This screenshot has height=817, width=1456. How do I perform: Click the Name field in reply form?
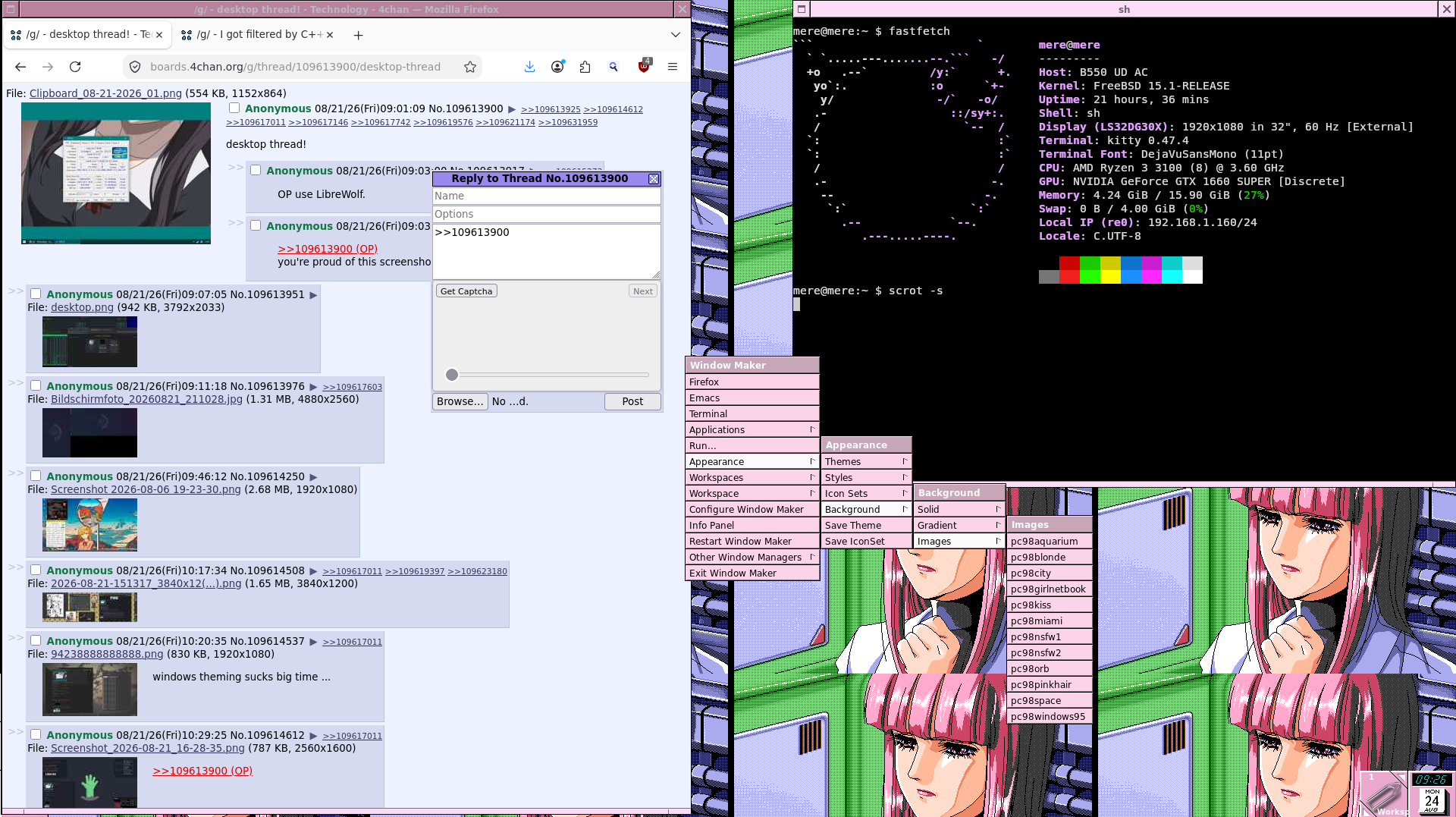tap(546, 196)
